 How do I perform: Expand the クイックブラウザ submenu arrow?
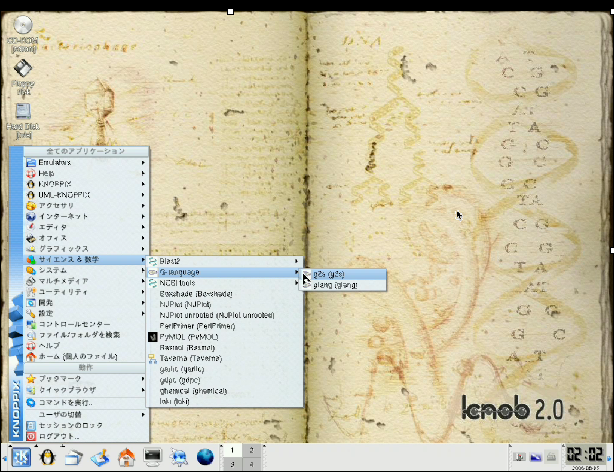143,390
